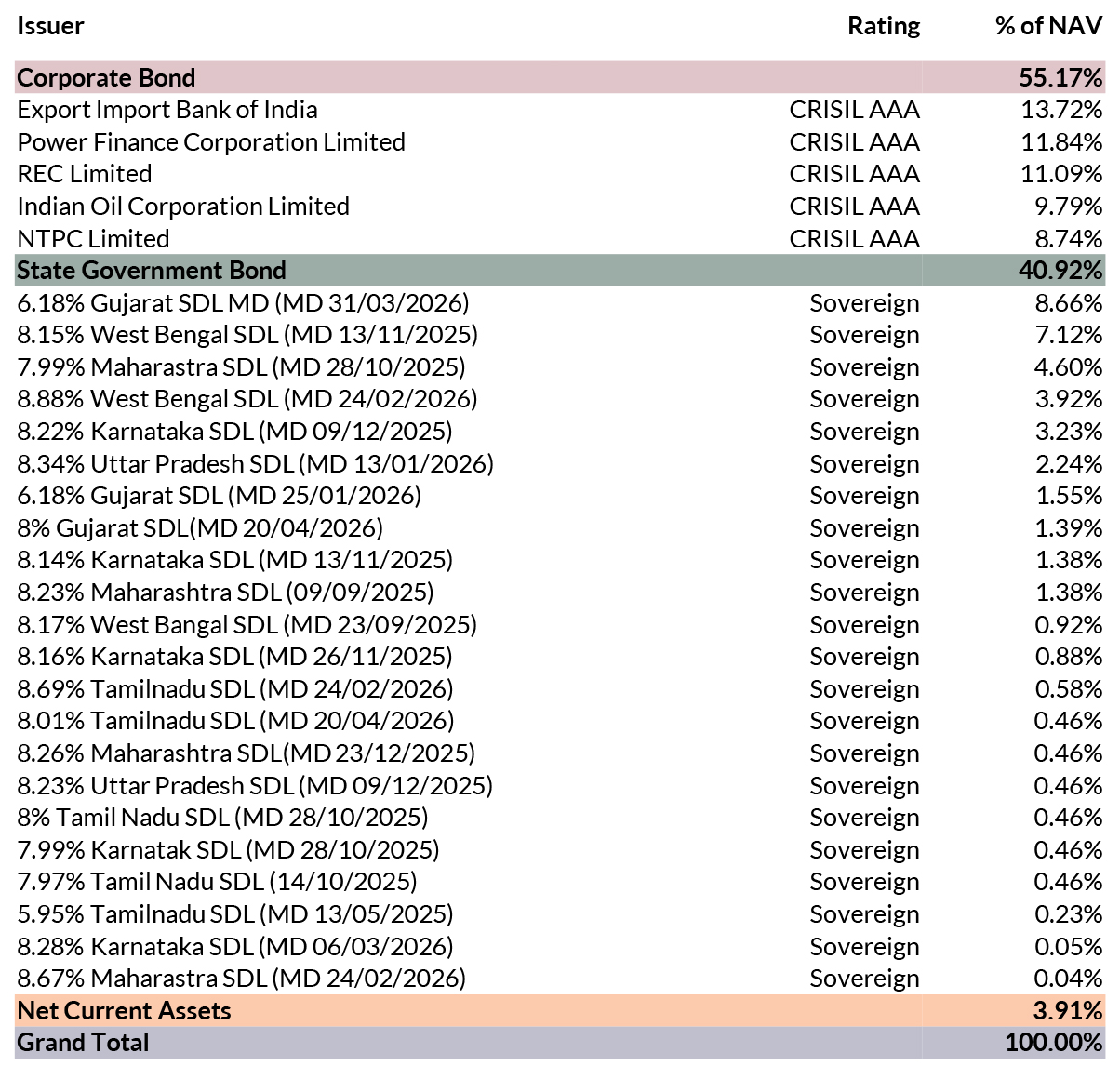Click the 0.58% NAV value
The width and height of the screenshot is (1120, 1066).
click(1068, 688)
